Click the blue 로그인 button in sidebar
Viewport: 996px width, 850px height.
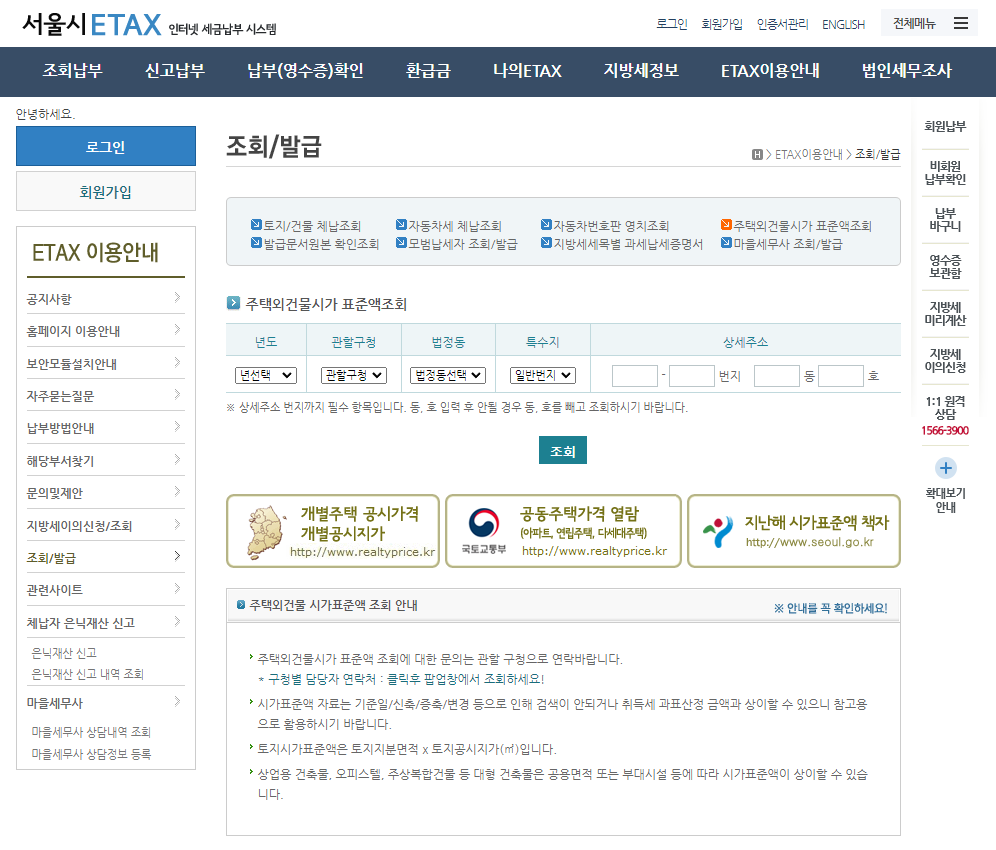tap(106, 146)
